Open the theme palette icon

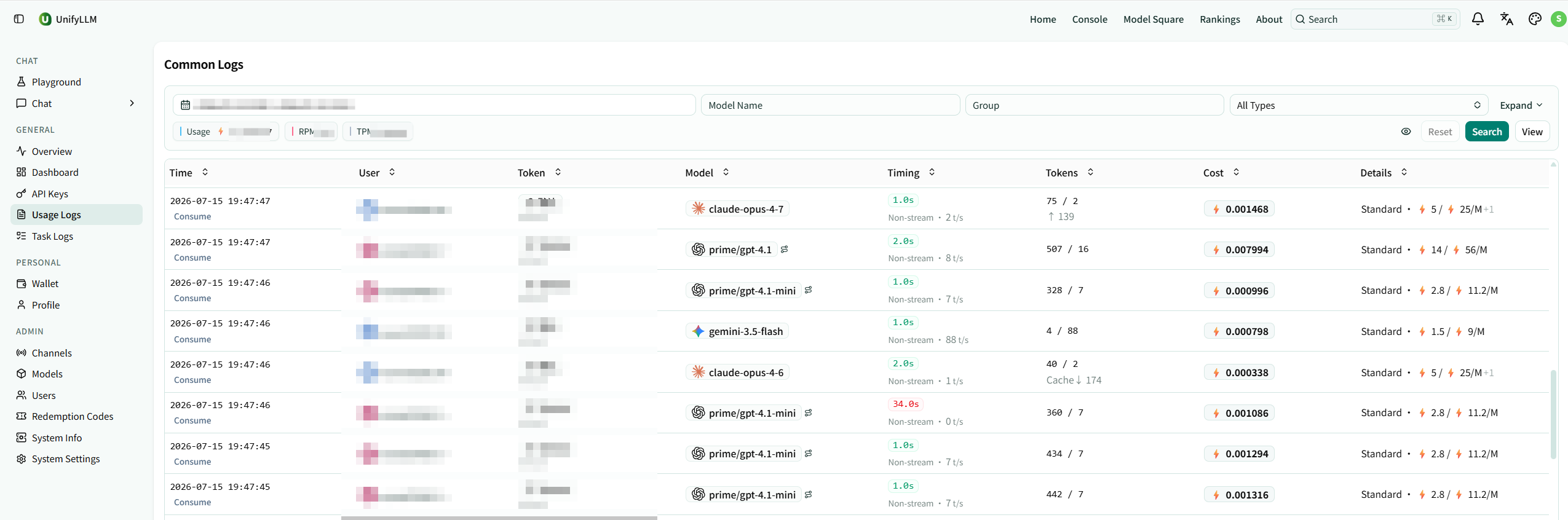pos(1535,19)
